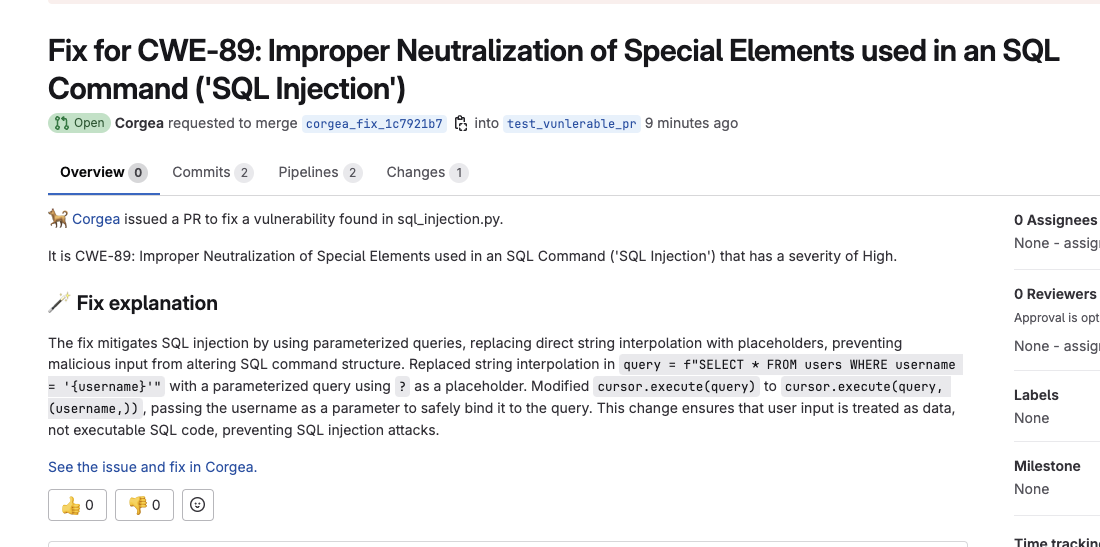Click the dog emoji before Corgea
The width and height of the screenshot is (1100, 547).
pyautogui.click(x=58, y=219)
